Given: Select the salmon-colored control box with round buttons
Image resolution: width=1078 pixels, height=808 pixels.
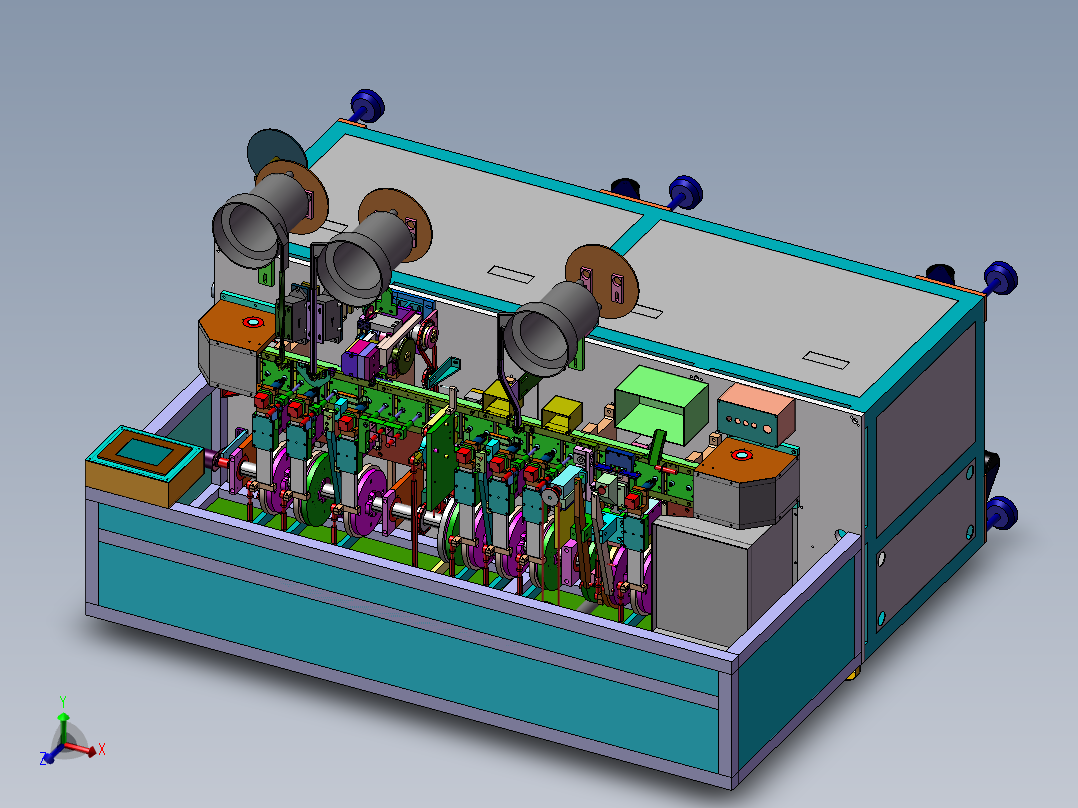Looking at the screenshot, I should (x=756, y=414).
